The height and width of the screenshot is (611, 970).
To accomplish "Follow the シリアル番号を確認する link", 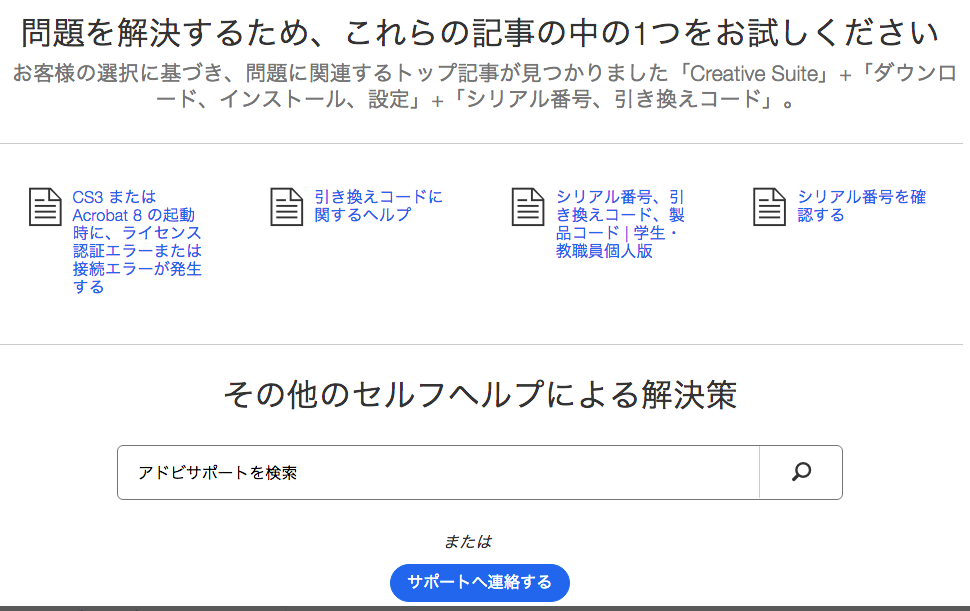I will click(861, 206).
